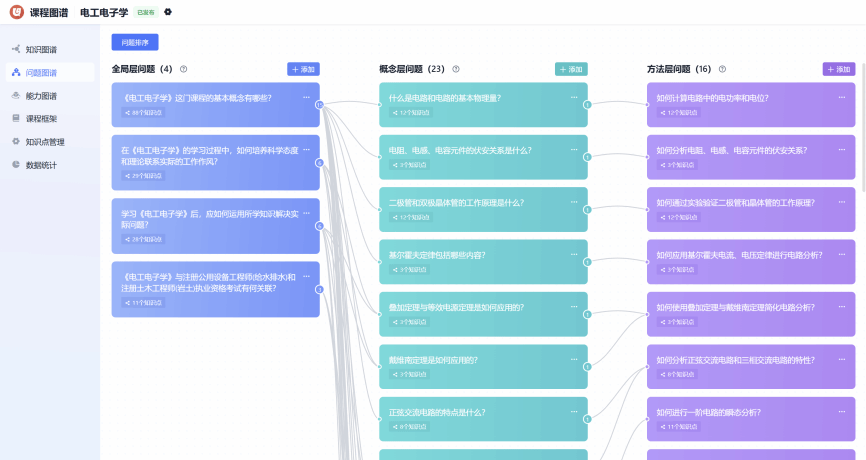
Task: Switch to 知识图谱 in sidebar
Action: [41, 49]
